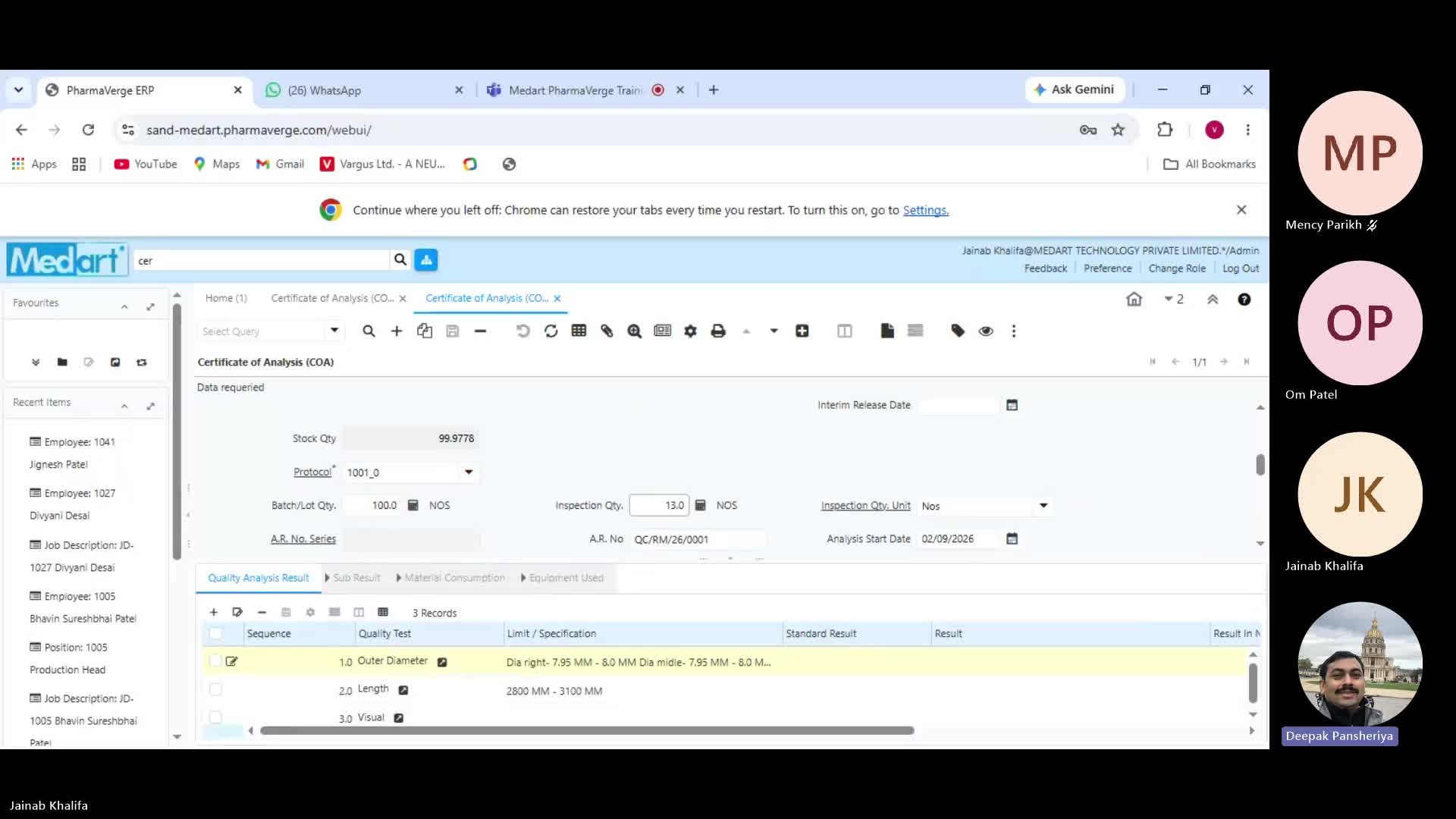Click the Change Role link
Image resolution: width=1456 pixels, height=819 pixels.
(x=1177, y=268)
